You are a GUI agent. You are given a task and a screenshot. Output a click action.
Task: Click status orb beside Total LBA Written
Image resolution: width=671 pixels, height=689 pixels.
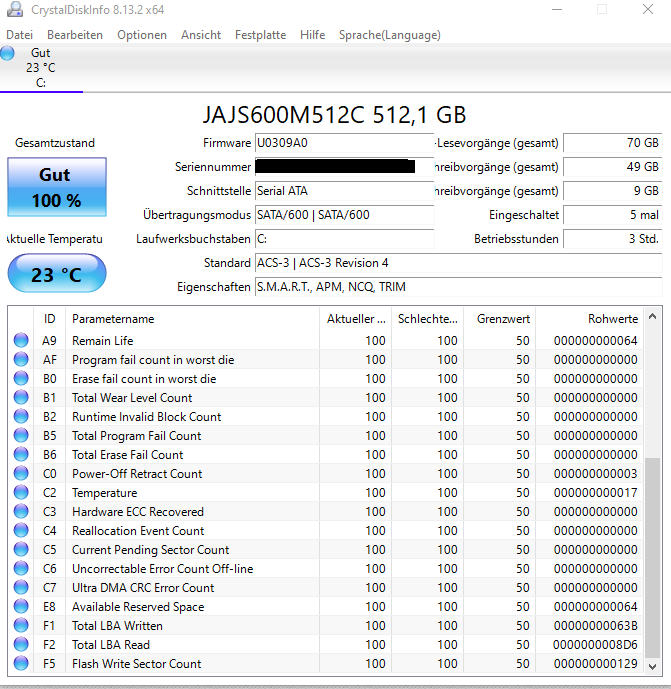(21, 625)
